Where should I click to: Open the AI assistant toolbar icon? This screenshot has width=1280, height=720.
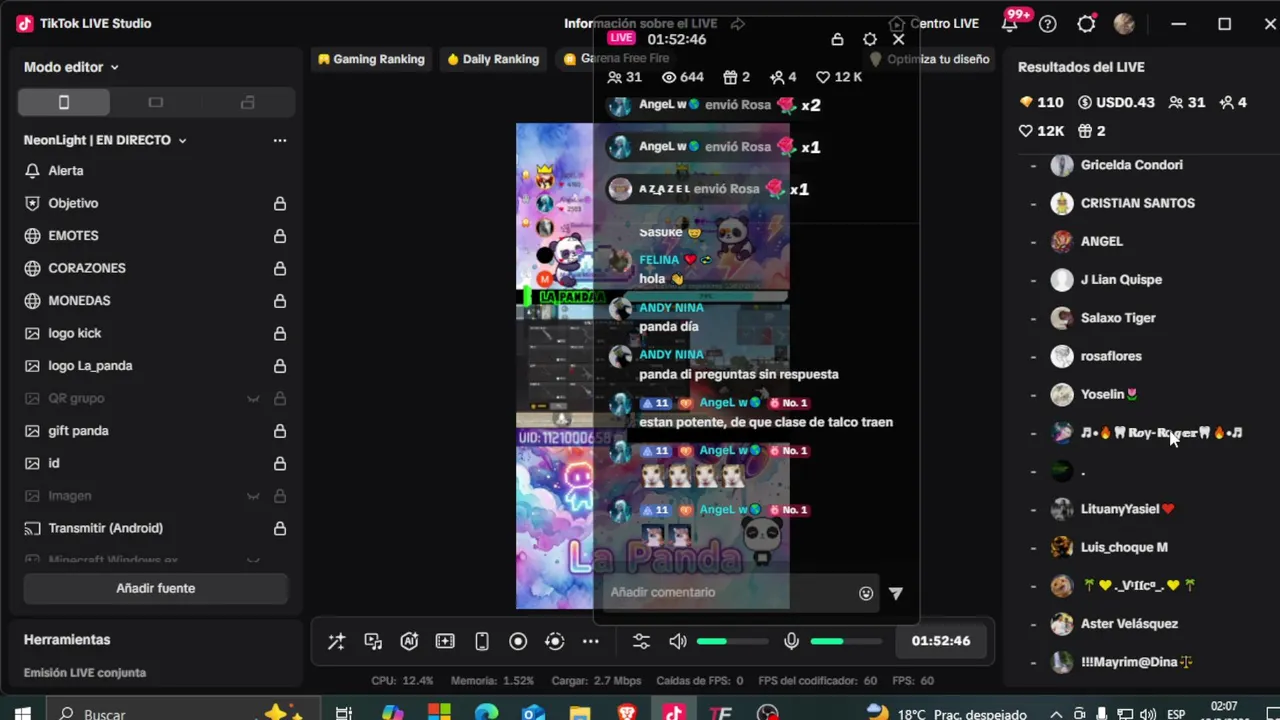[x=409, y=642]
